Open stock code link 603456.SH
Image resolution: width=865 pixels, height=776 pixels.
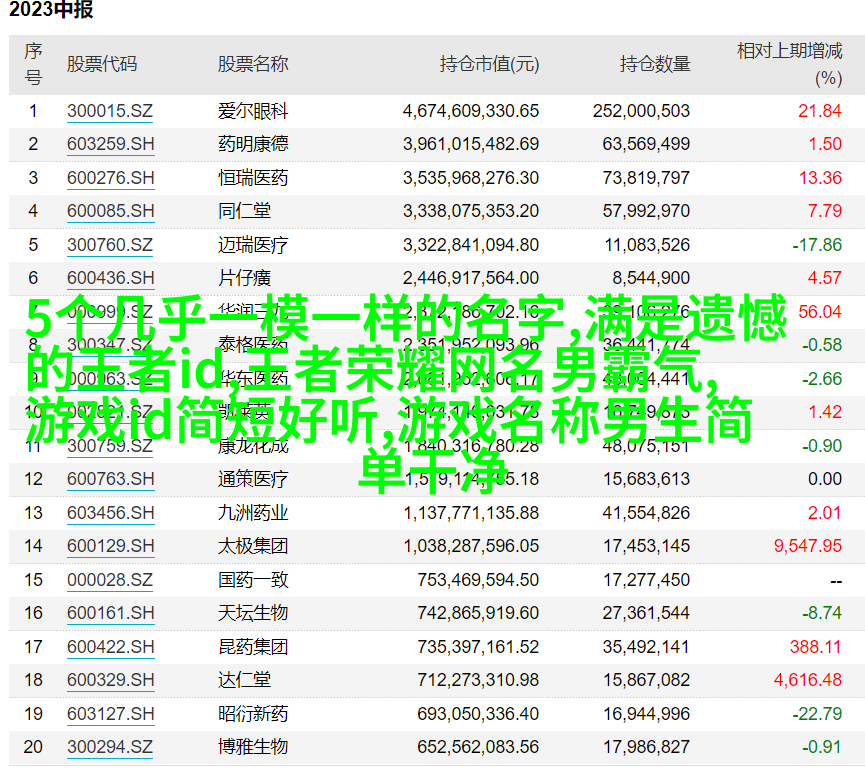(x=110, y=513)
